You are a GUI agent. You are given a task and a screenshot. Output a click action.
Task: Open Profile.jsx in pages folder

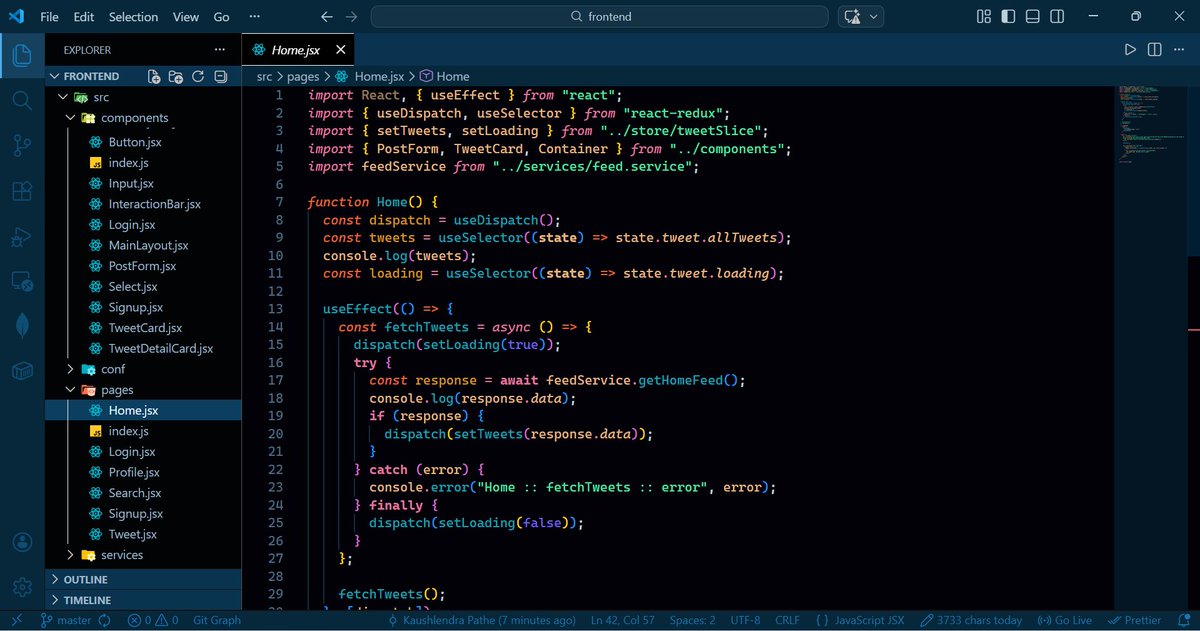coord(134,473)
